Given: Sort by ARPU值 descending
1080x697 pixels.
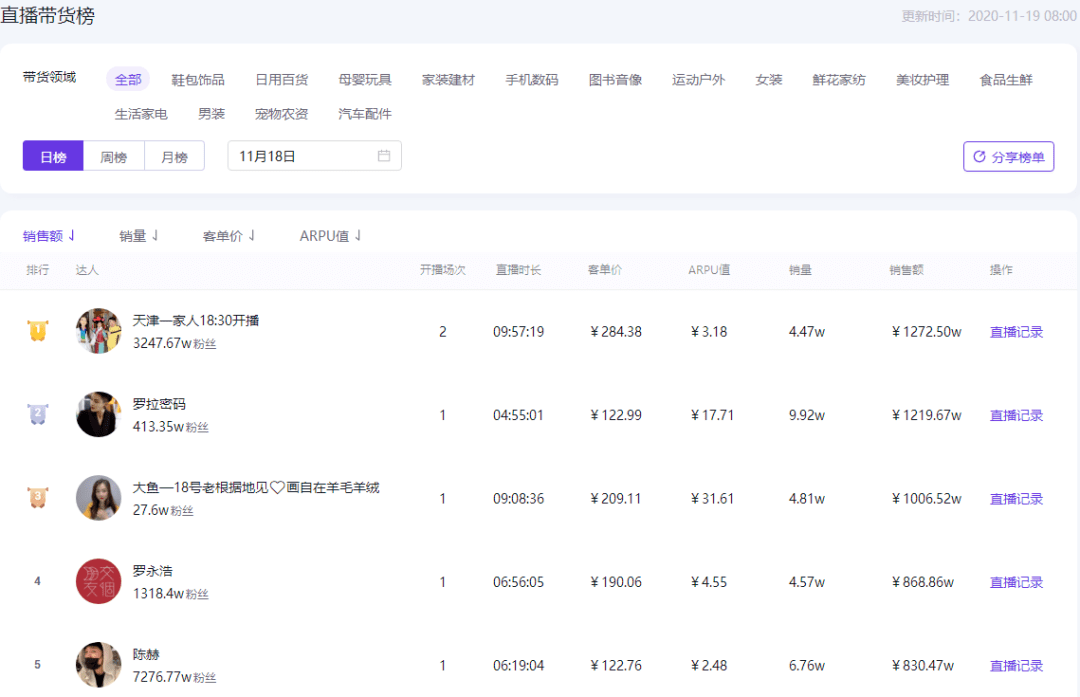Looking at the screenshot, I should 330,236.
